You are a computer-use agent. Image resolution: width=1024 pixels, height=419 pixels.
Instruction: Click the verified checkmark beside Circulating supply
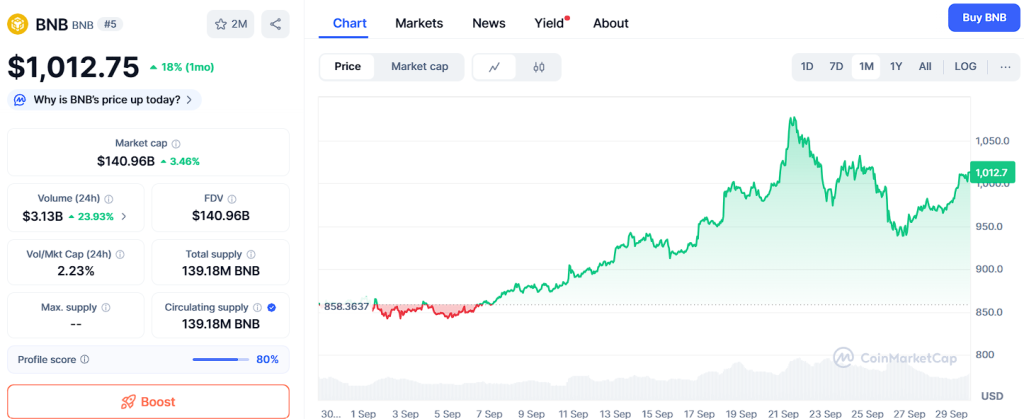click(x=272, y=307)
